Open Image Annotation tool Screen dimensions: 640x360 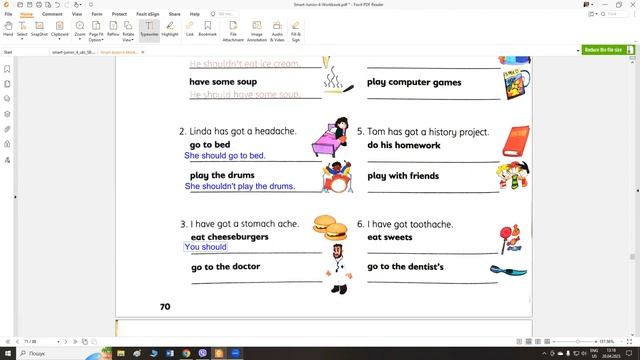point(257,31)
